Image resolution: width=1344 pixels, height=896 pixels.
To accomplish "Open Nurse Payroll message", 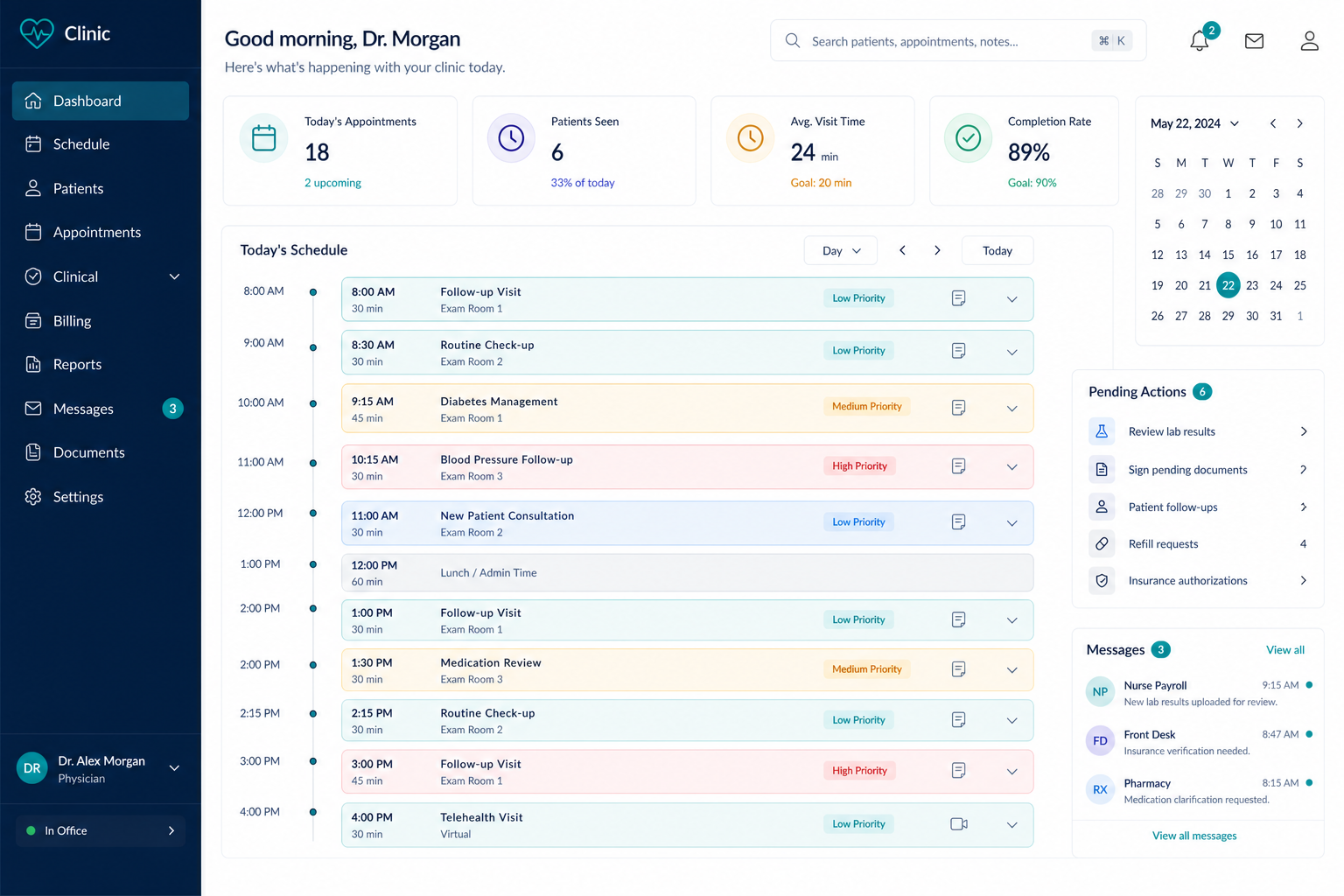I will coord(1198,693).
